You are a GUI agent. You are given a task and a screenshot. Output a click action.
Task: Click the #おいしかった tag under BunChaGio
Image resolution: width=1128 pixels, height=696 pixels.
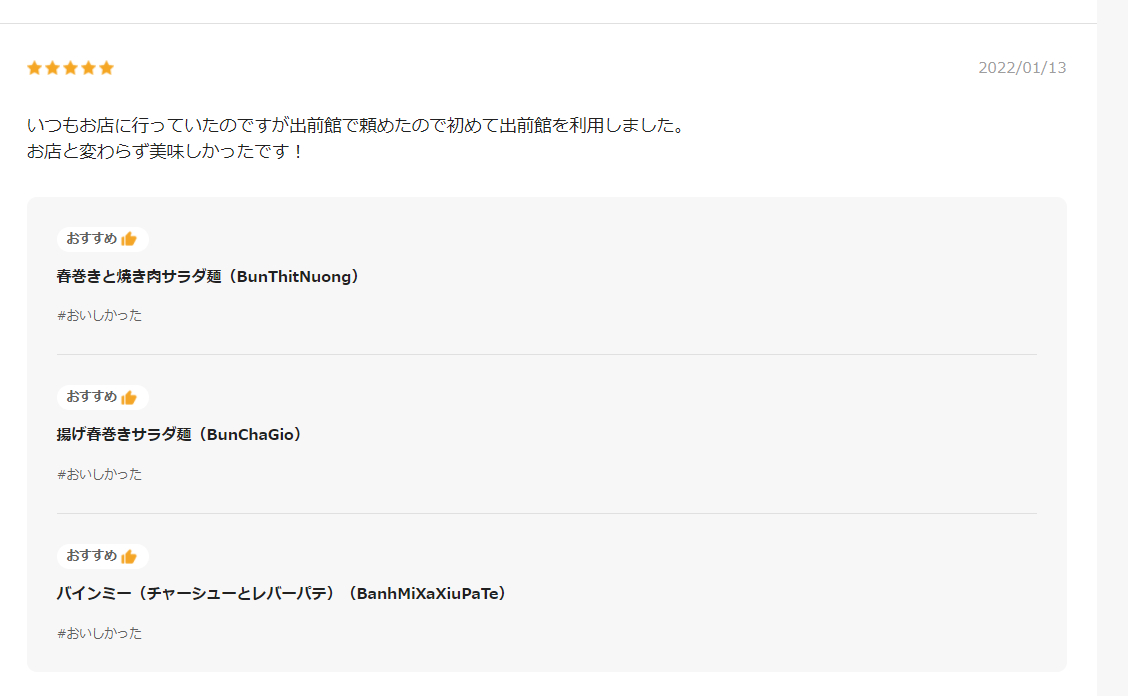pyautogui.click(x=99, y=474)
